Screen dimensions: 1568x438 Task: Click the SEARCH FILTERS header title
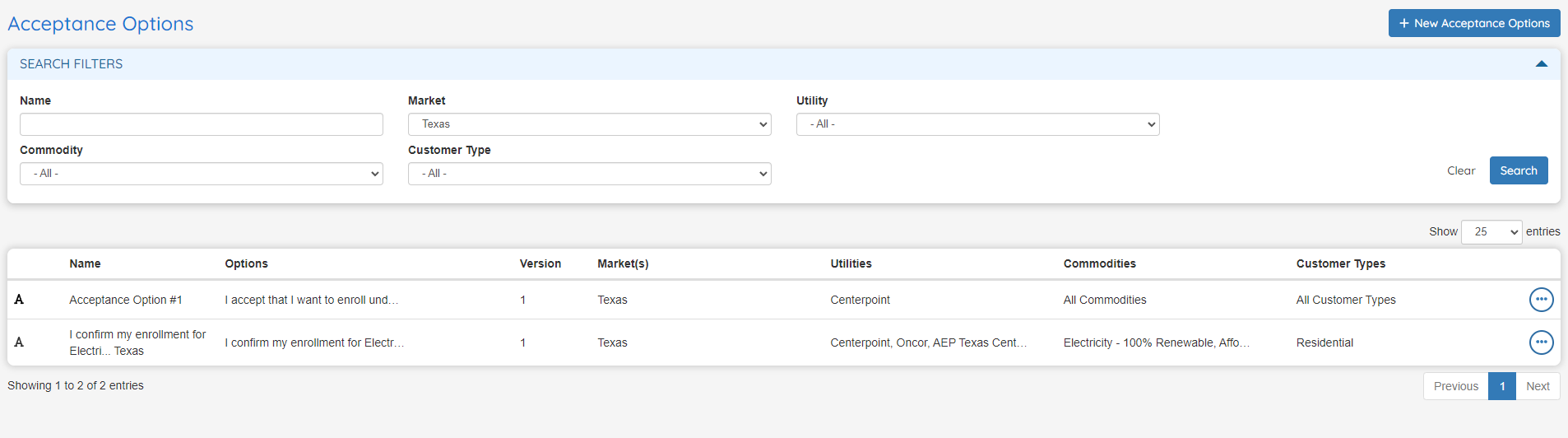[x=71, y=64]
